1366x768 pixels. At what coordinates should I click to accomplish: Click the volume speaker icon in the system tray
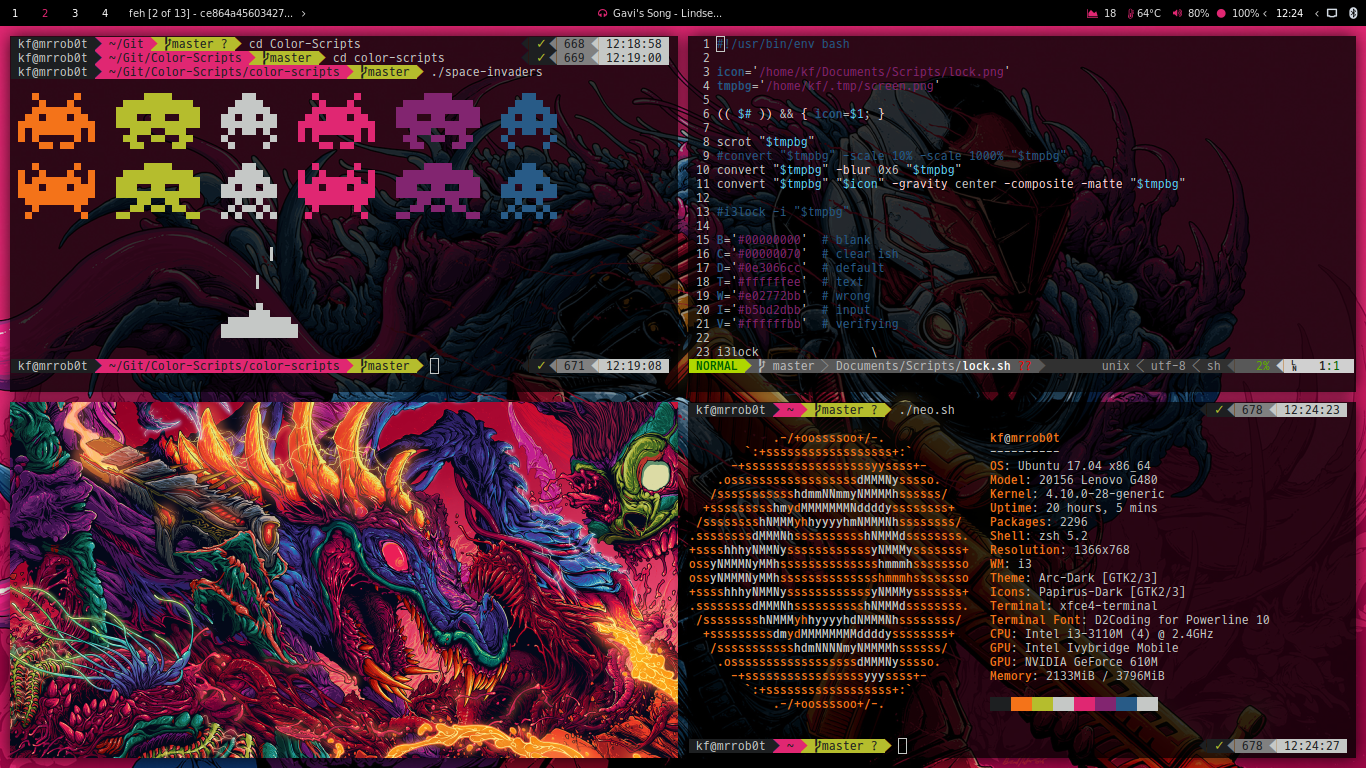(1176, 13)
